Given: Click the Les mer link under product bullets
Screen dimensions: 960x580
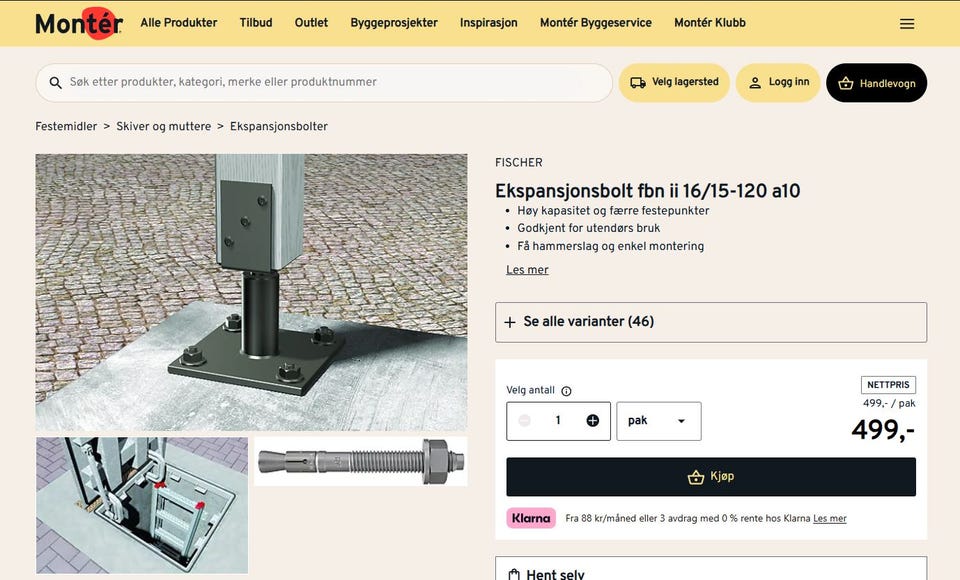Looking at the screenshot, I should point(527,269).
